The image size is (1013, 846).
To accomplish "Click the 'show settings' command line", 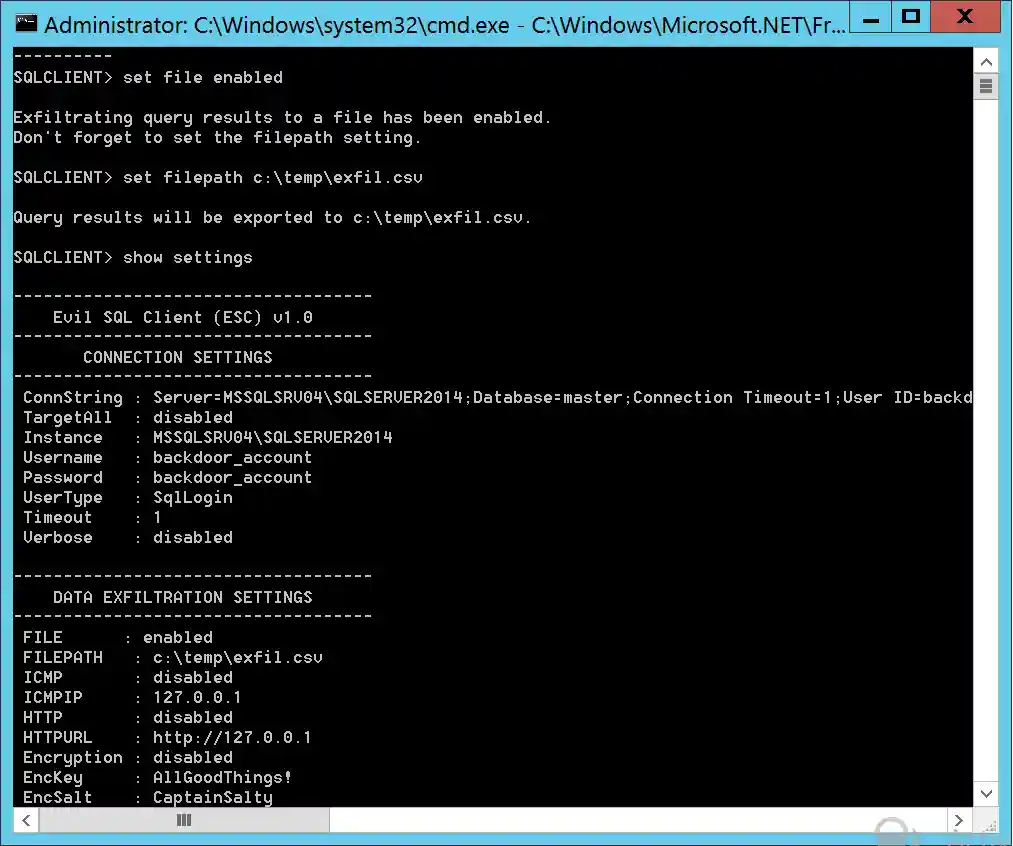I will 133,258.
